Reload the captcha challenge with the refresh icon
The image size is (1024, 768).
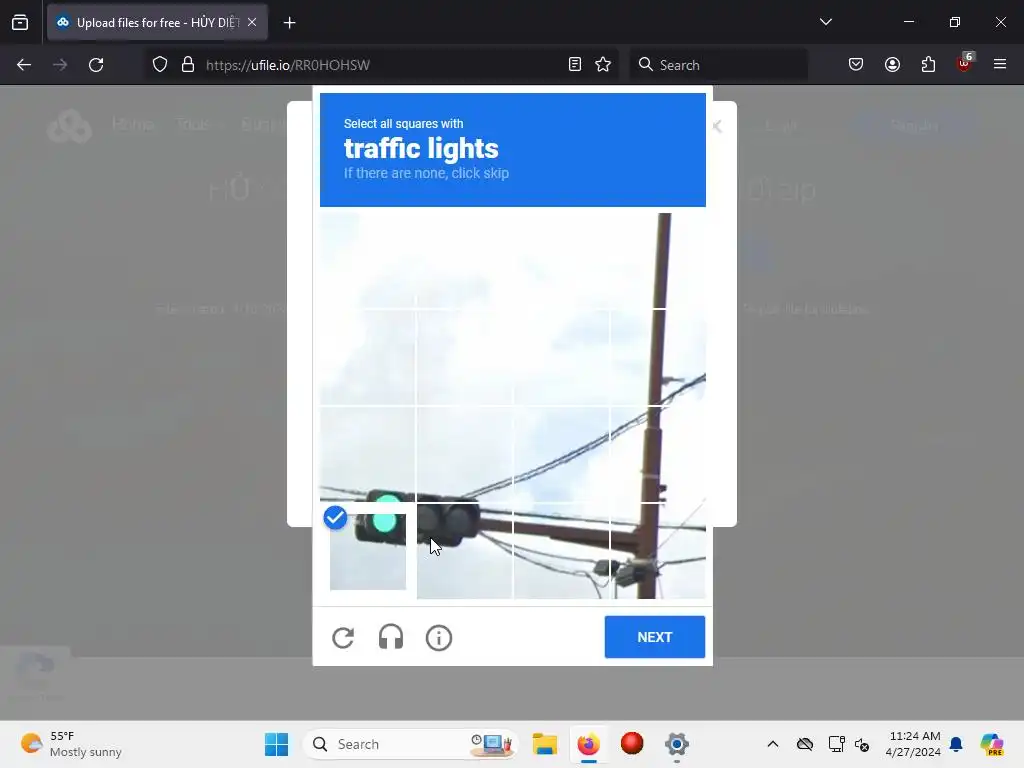point(343,637)
